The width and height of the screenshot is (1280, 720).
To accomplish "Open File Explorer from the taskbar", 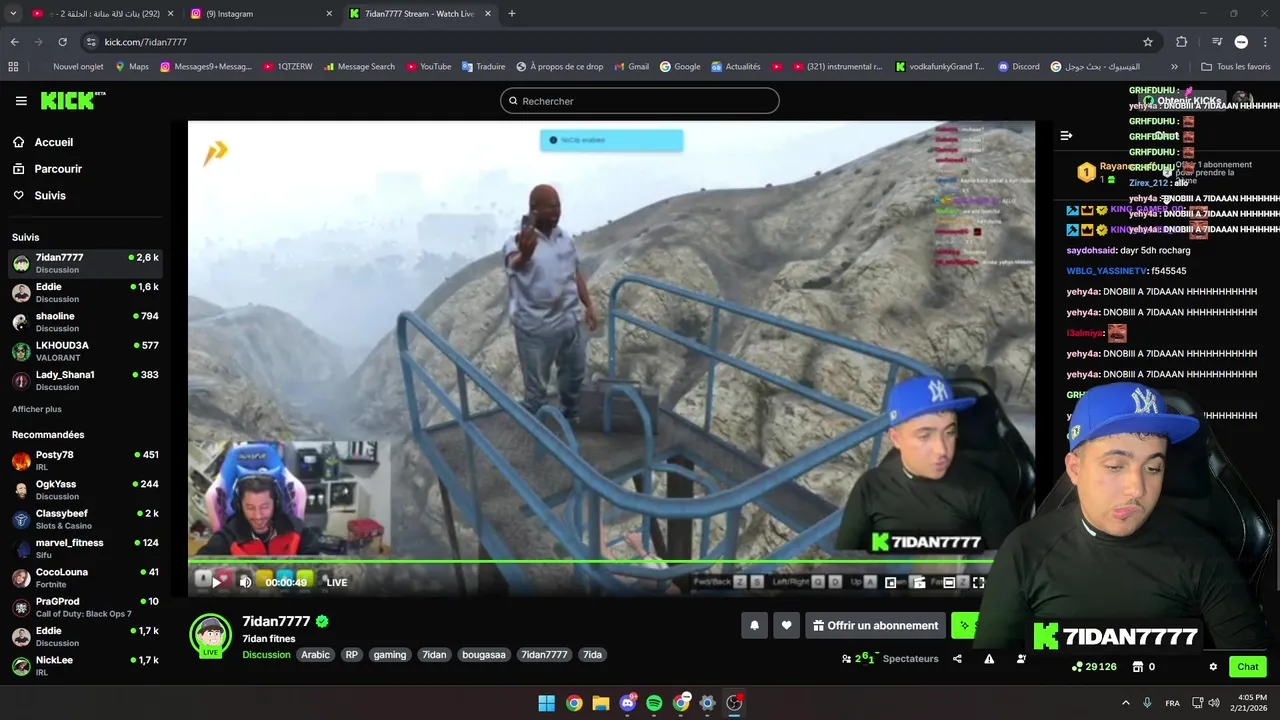I will click(600, 703).
